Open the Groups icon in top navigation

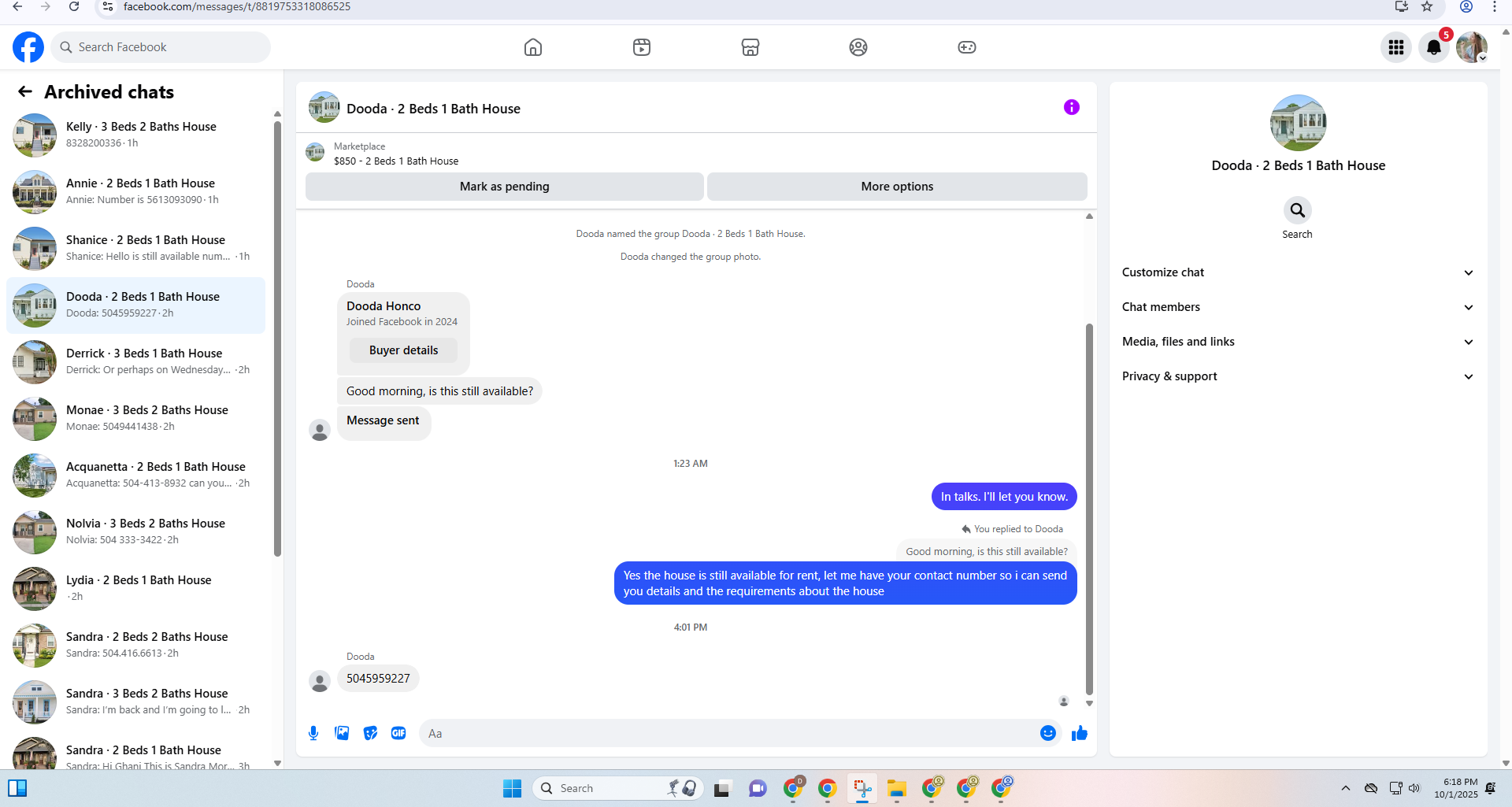pos(858,47)
